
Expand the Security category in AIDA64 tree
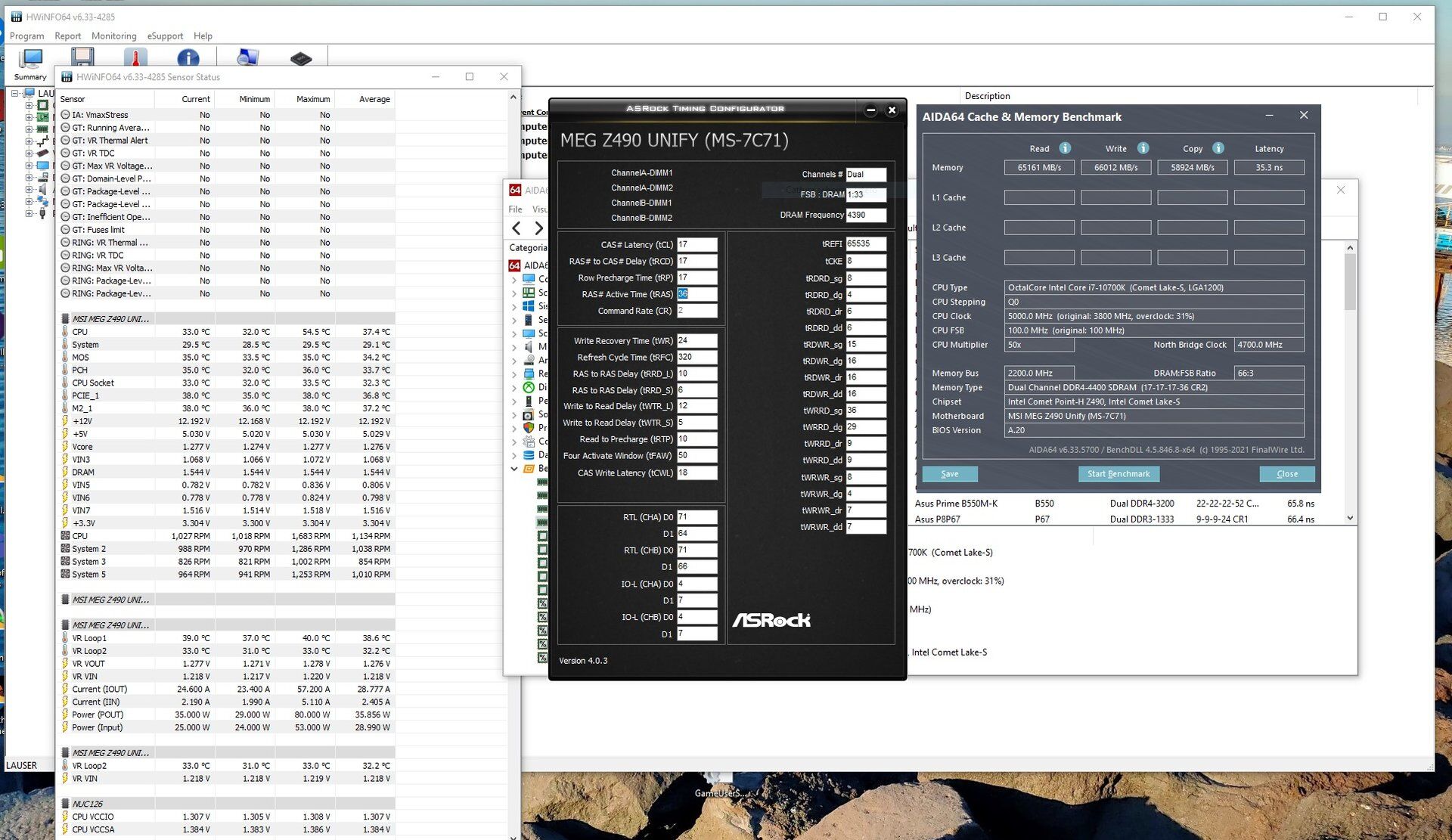[x=514, y=428]
